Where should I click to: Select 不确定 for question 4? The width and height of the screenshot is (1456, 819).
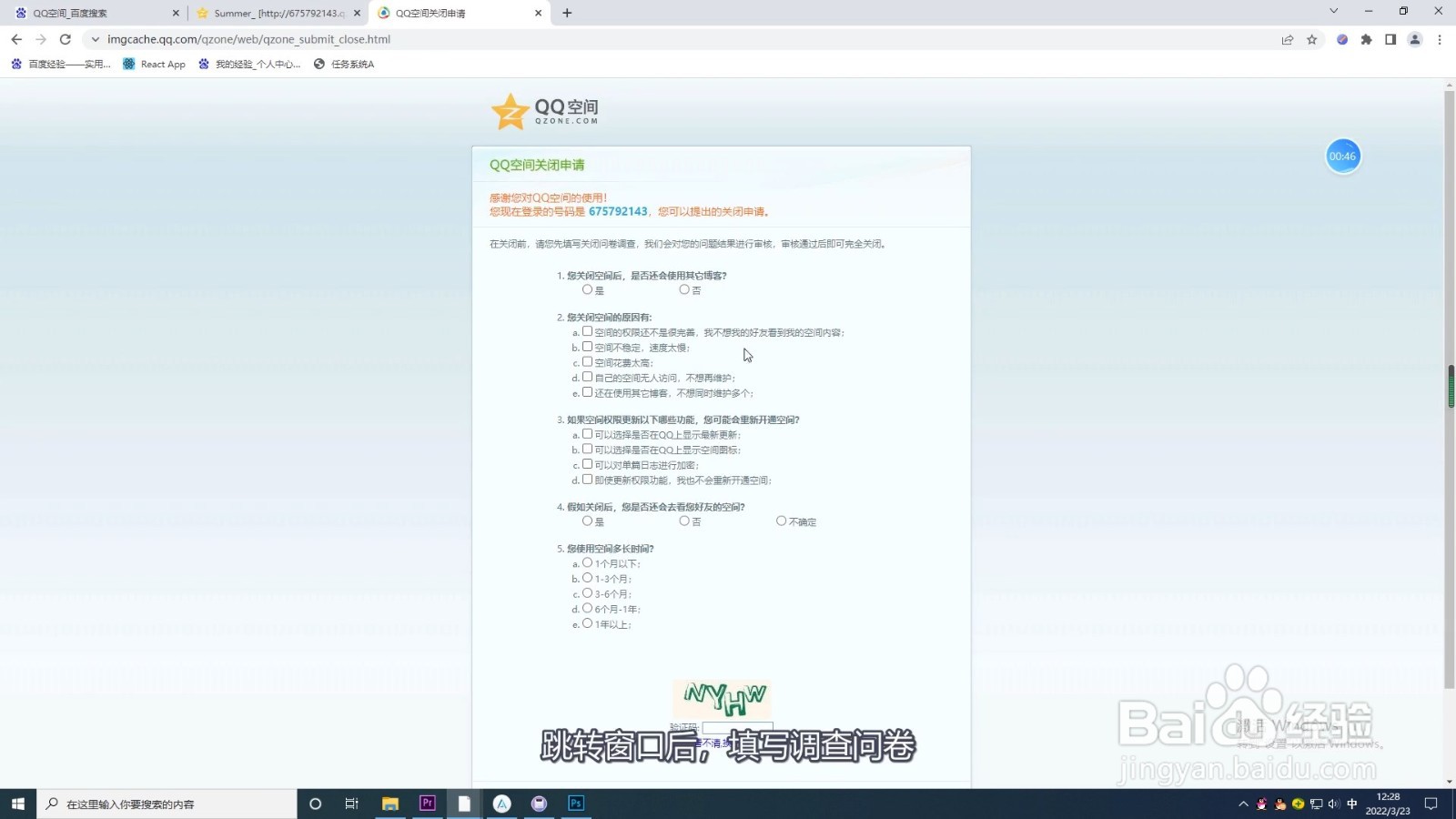[781, 521]
